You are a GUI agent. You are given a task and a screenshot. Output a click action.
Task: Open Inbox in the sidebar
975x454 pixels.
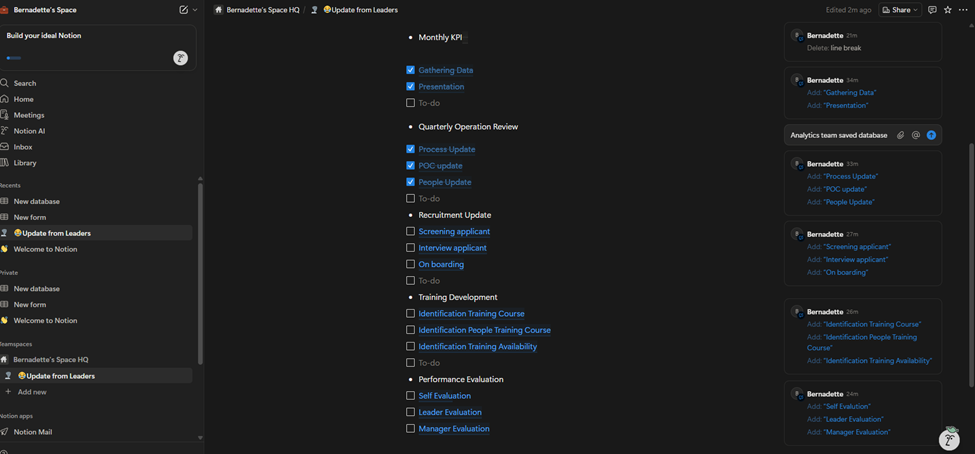pyautogui.click(x=23, y=147)
